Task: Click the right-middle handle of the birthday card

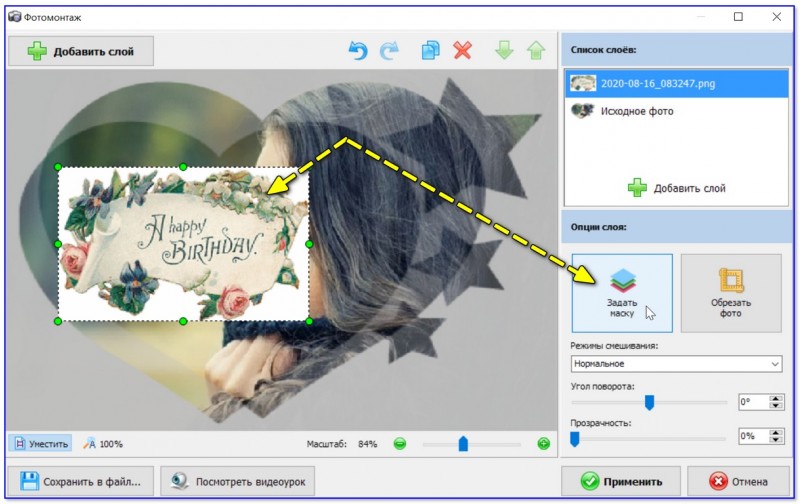Action: tap(309, 244)
